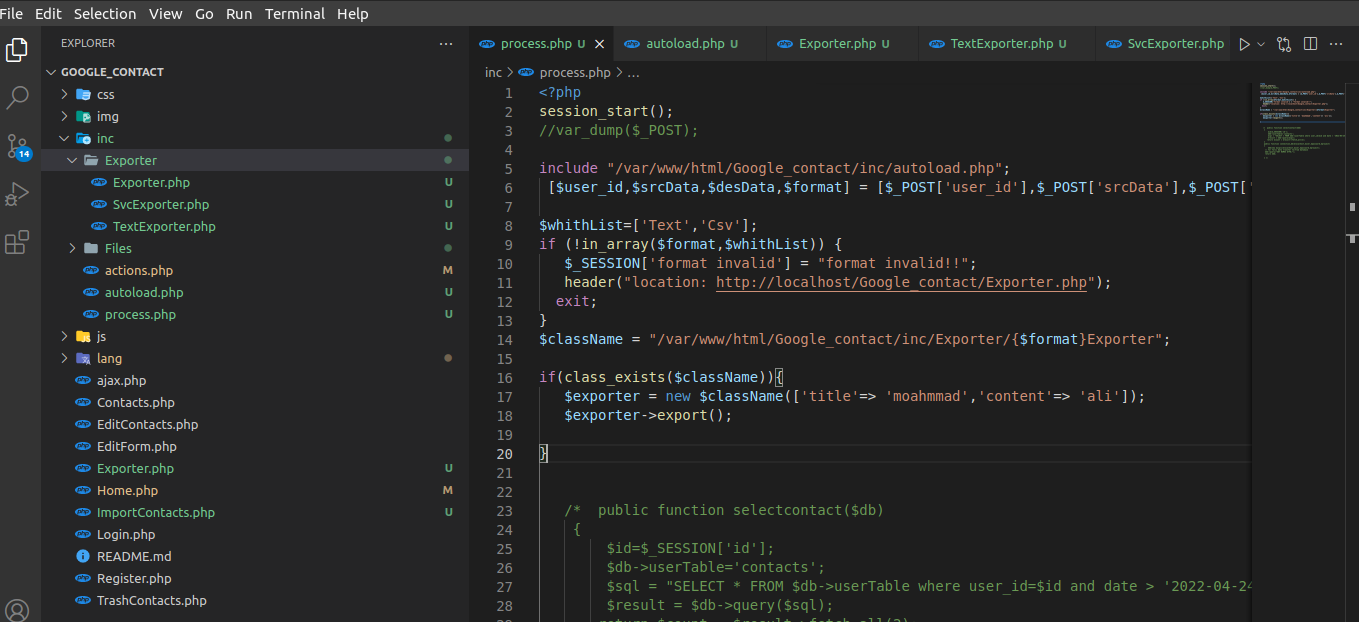Image resolution: width=1359 pixels, height=622 pixels.
Task: Open ImportContacts.php in the explorer
Action: (x=255, y=512)
